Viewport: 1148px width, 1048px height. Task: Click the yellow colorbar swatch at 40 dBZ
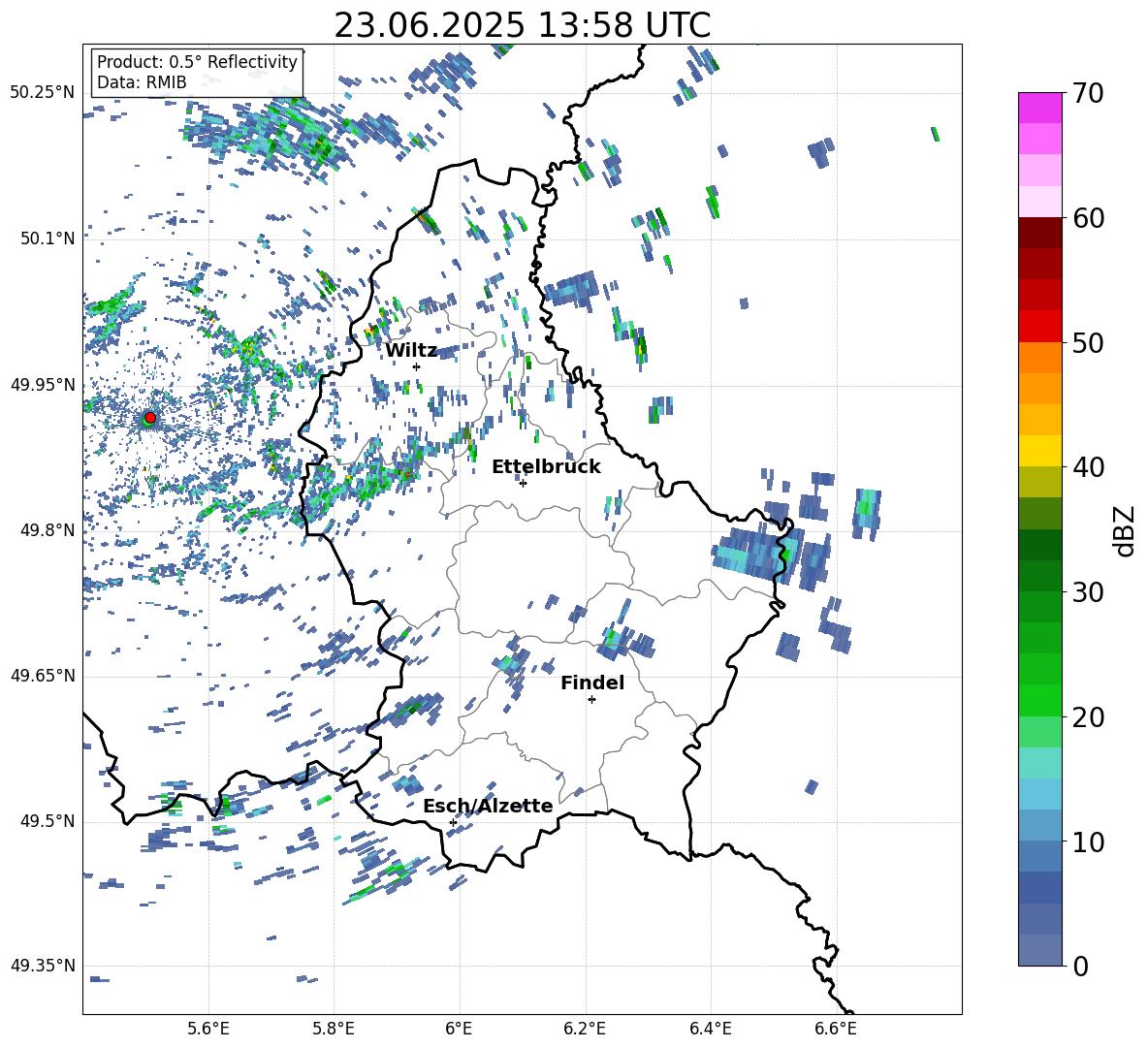pos(1039,451)
